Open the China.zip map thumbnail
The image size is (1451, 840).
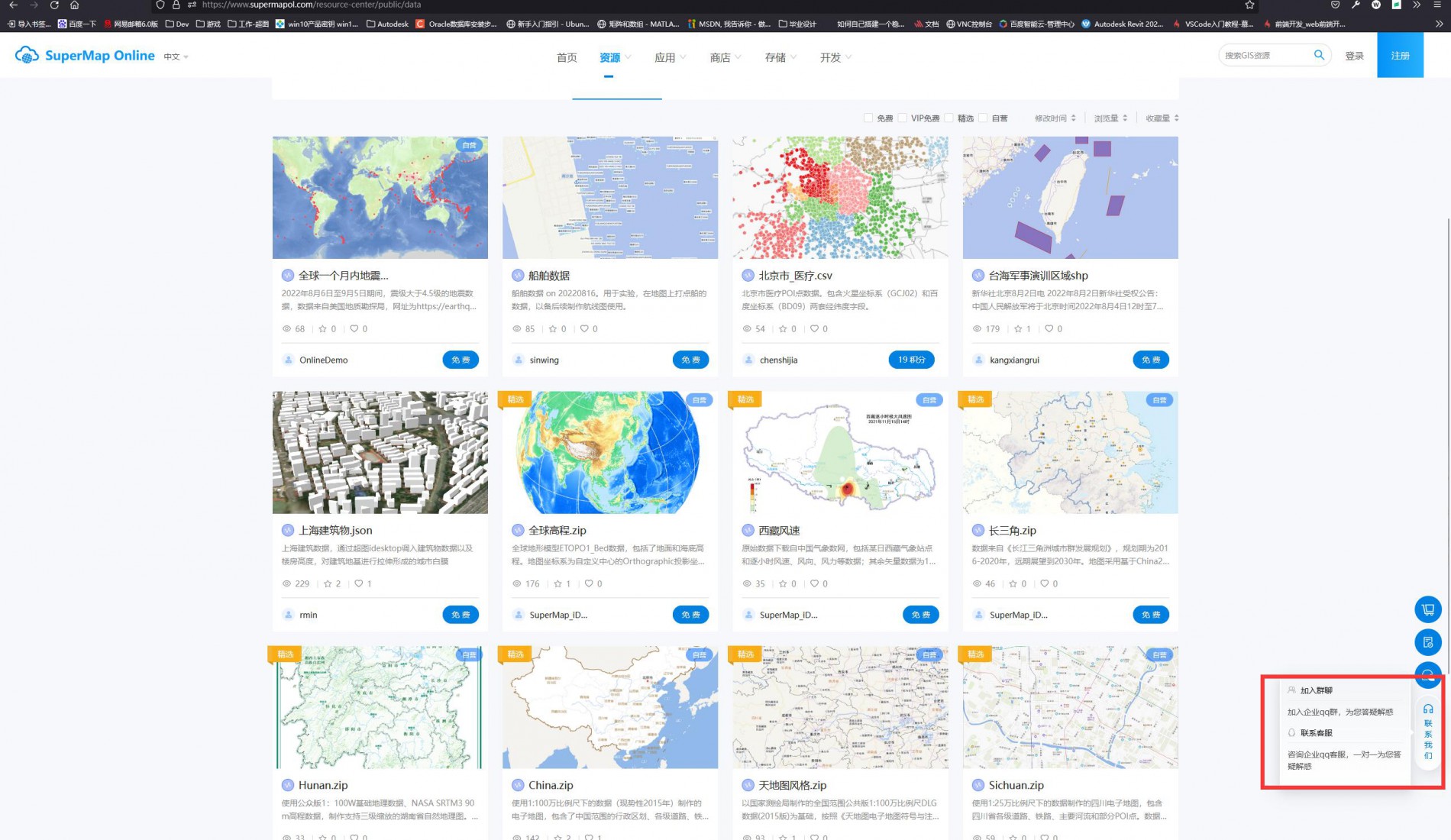point(609,707)
